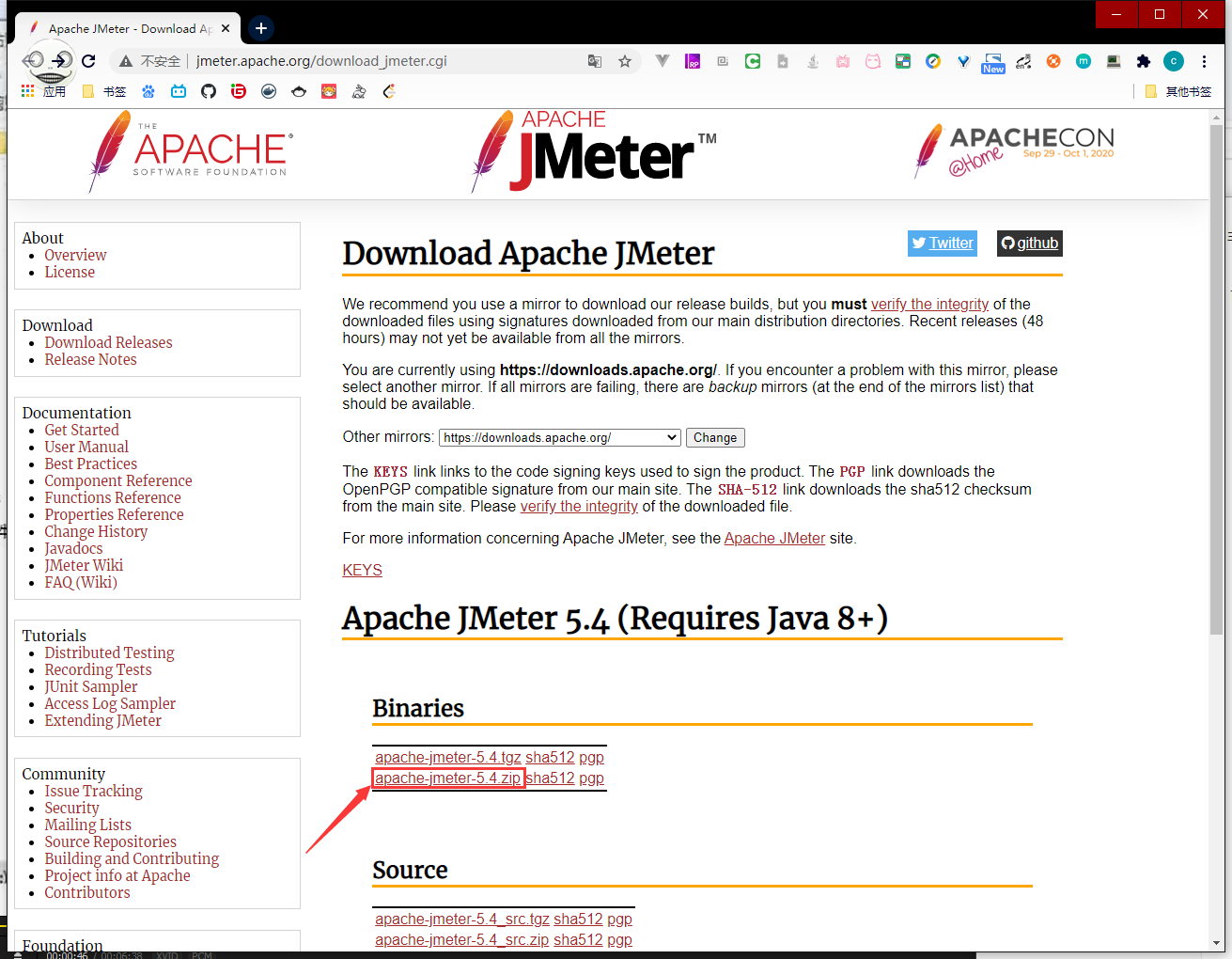Bookmark this page with the star icon
Image resolution: width=1232 pixels, height=959 pixels.
click(625, 61)
